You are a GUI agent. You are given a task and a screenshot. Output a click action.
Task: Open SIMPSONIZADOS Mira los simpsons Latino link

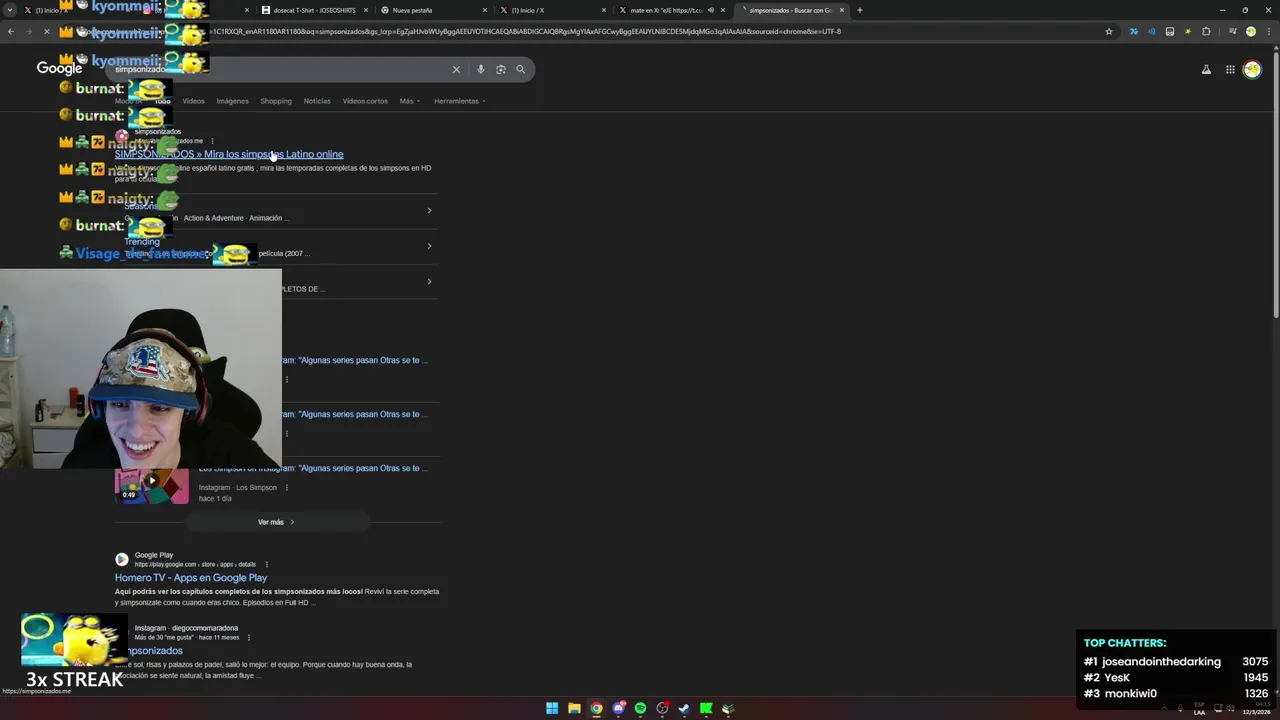[x=229, y=154]
